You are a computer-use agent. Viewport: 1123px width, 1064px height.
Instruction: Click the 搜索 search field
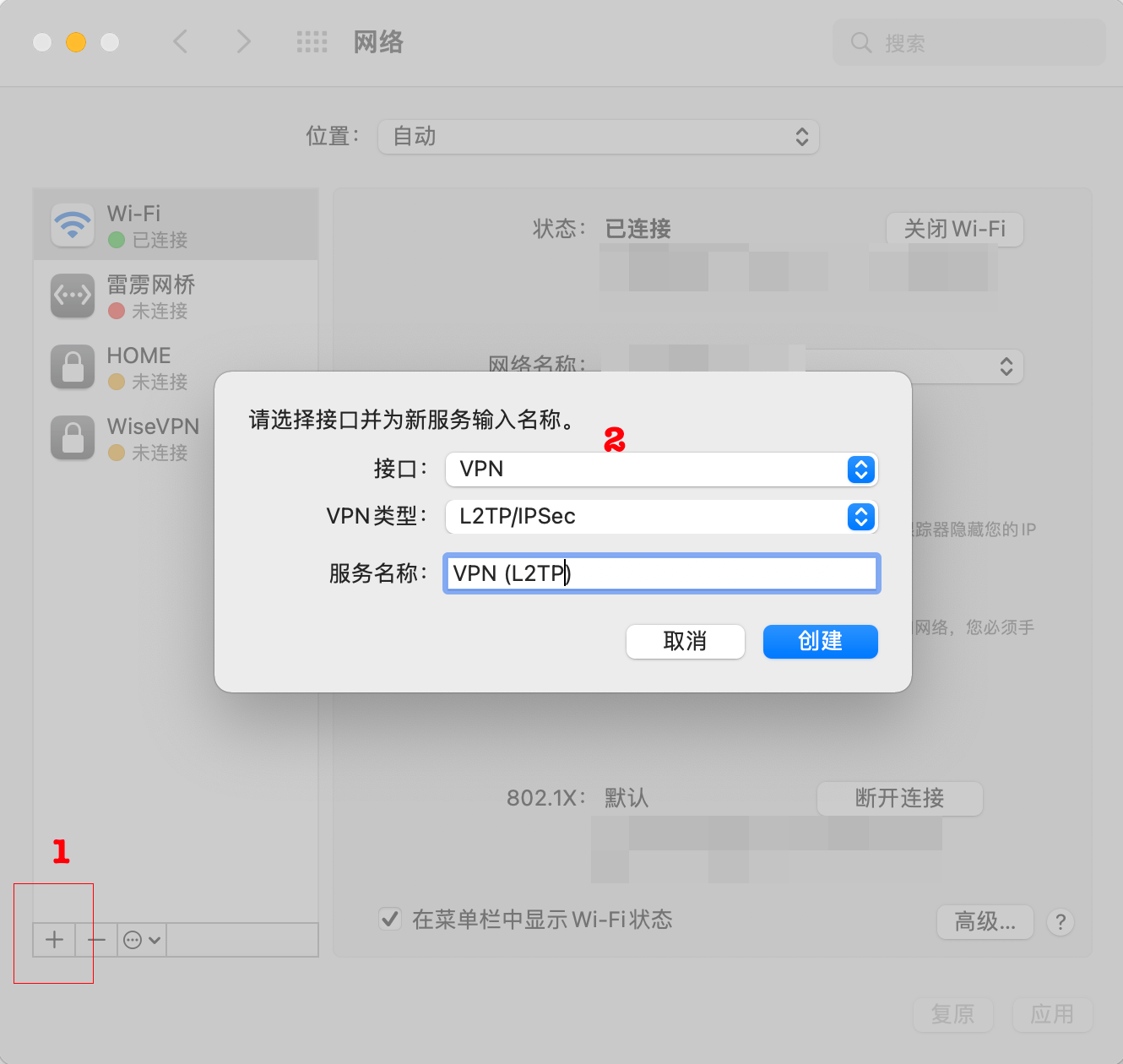(969, 42)
